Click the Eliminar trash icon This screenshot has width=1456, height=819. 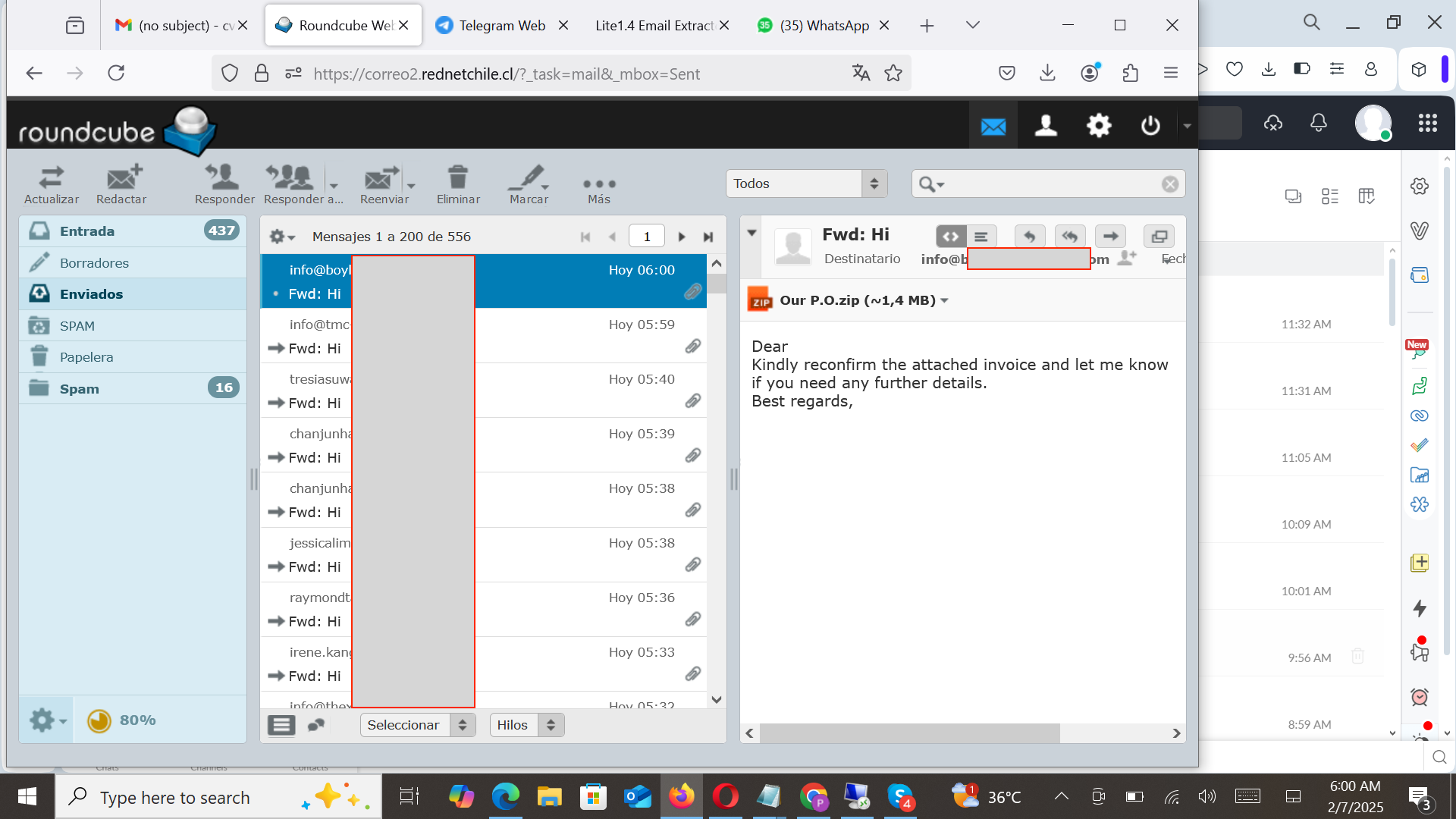tap(457, 179)
